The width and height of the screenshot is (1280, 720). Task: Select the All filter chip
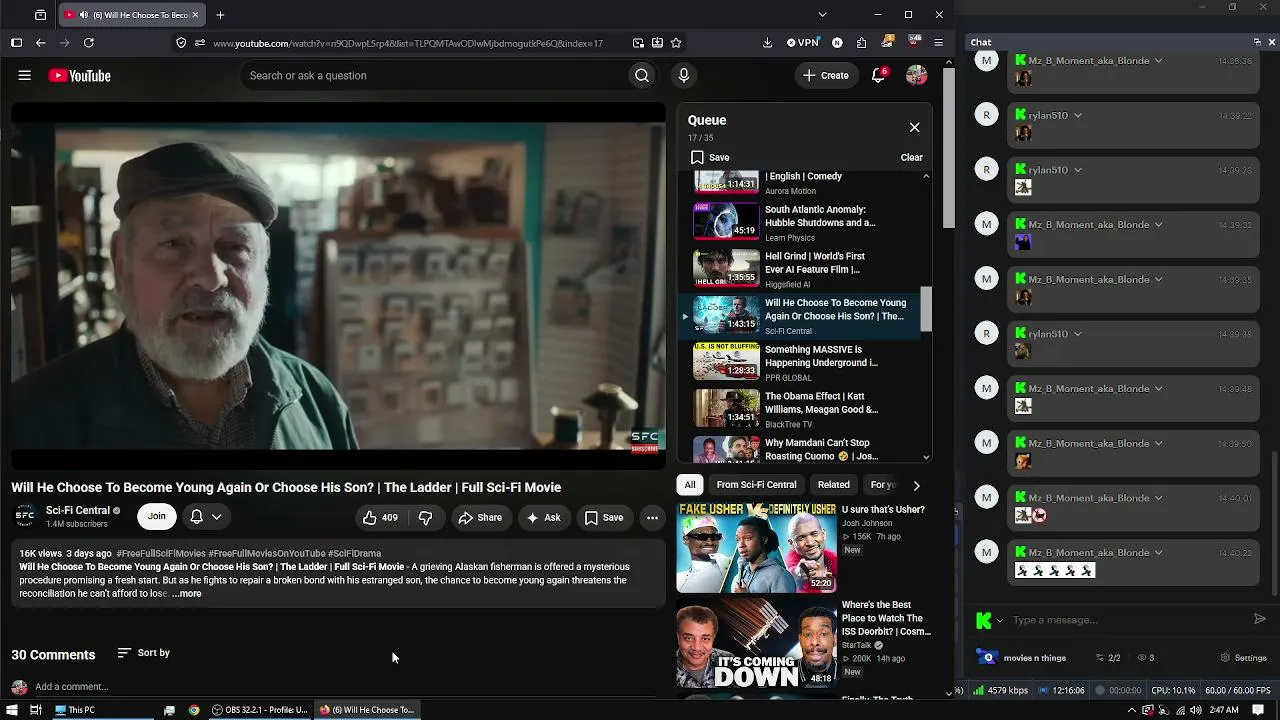click(x=690, y=485)
